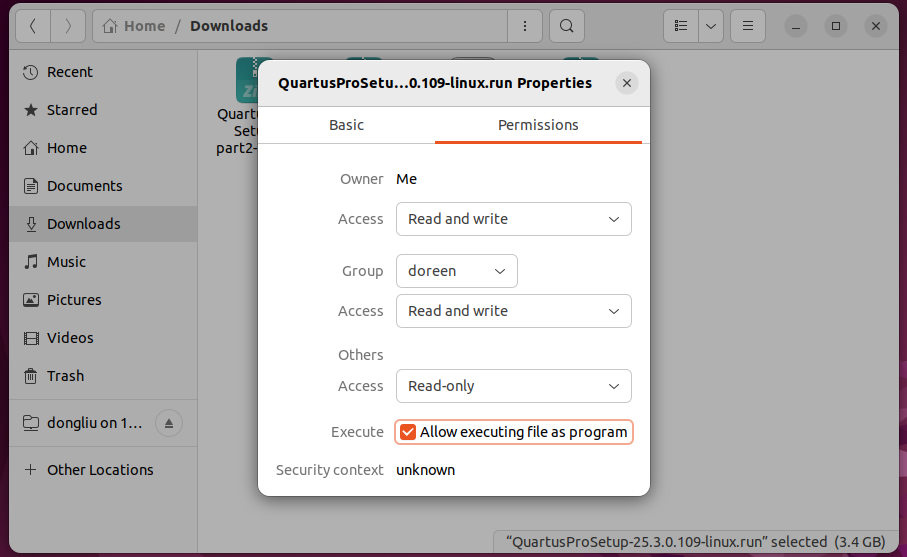Open Trash in the sidebar
The width and height of the screenshot is (907, 557).
[x=103, y=376]
